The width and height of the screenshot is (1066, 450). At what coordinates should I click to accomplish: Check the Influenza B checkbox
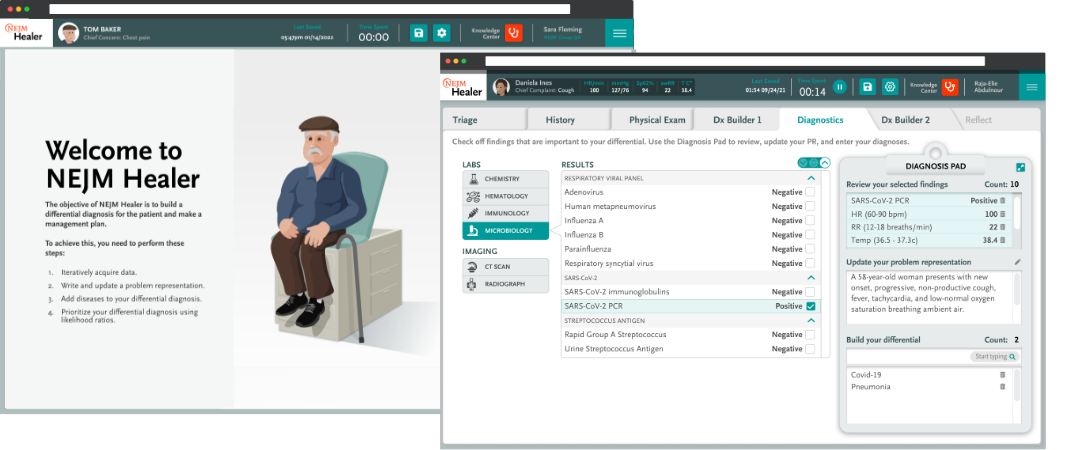click(x=810, y=235)
